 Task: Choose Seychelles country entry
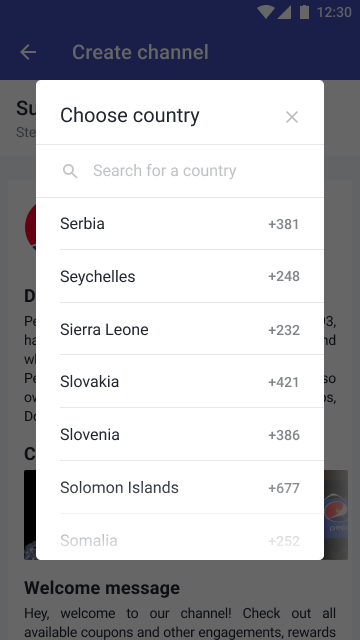pos(180,276)
